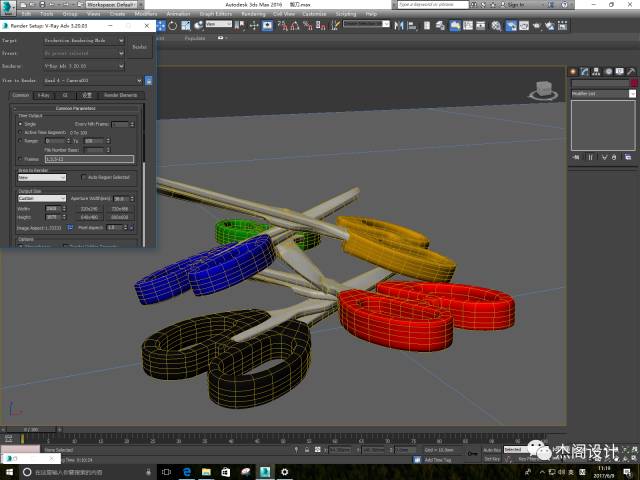Select the Active Time Segment radio button
Viewport: 640px width, 480px height.
[20, 132]
